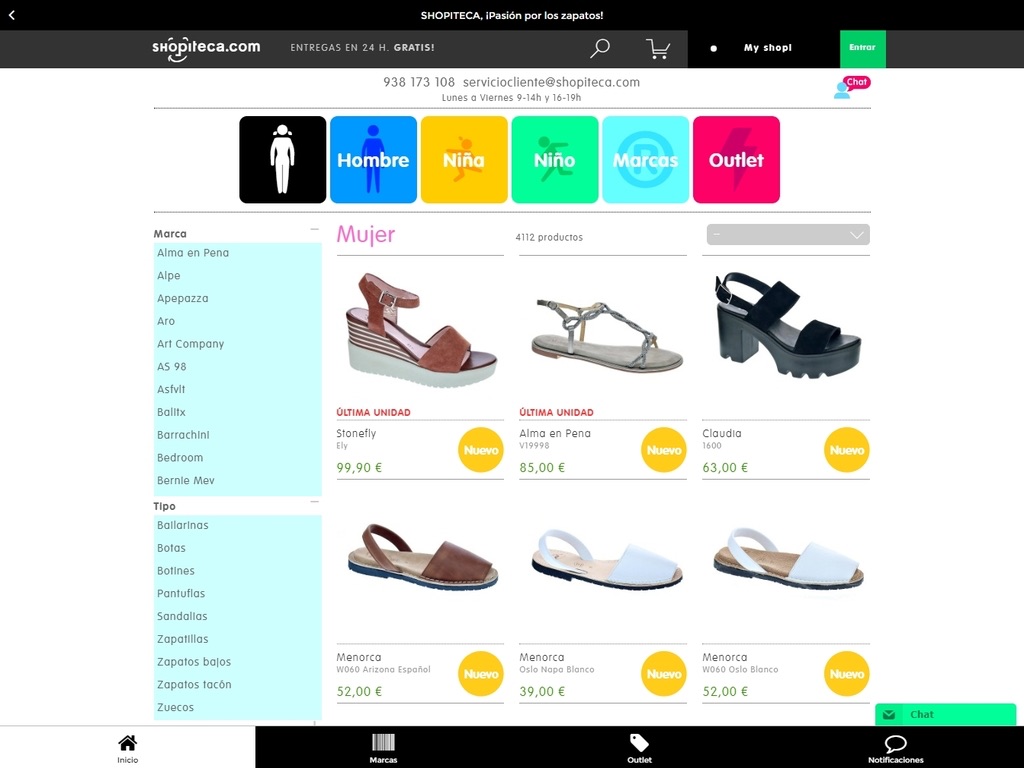Select the Hombre category tile
1024x768 pixels.
click(x=373, y=159)
